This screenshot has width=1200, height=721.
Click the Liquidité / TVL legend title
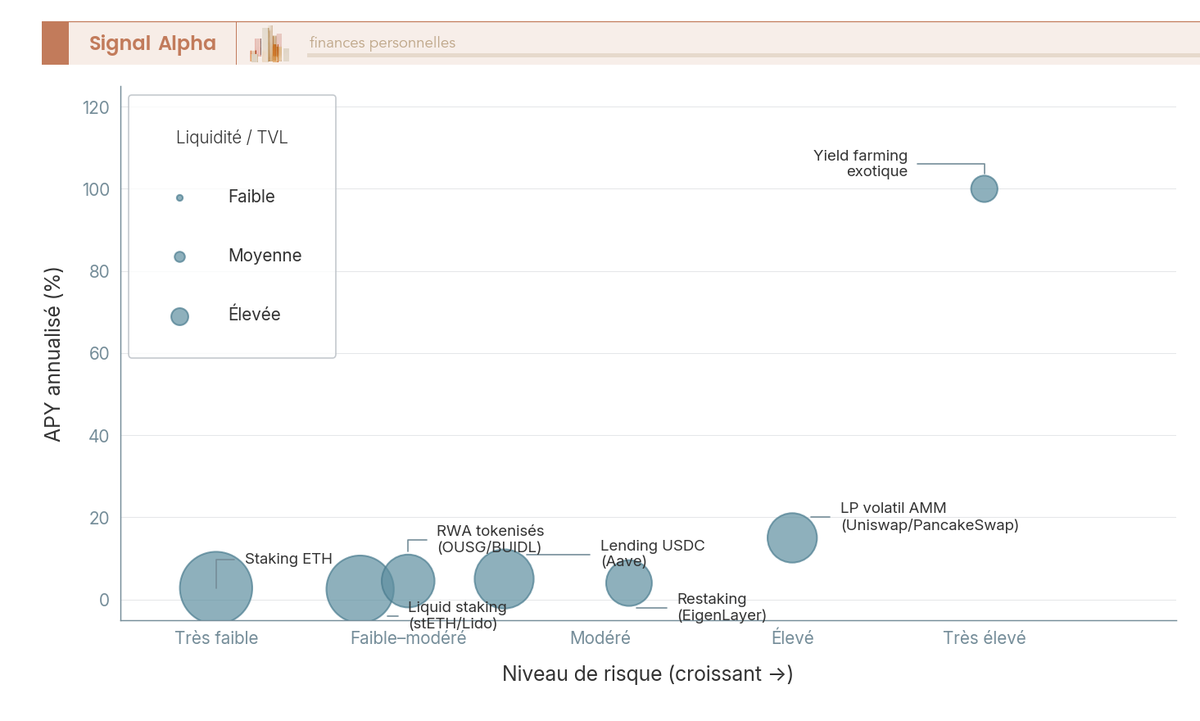tap(232, 138)
